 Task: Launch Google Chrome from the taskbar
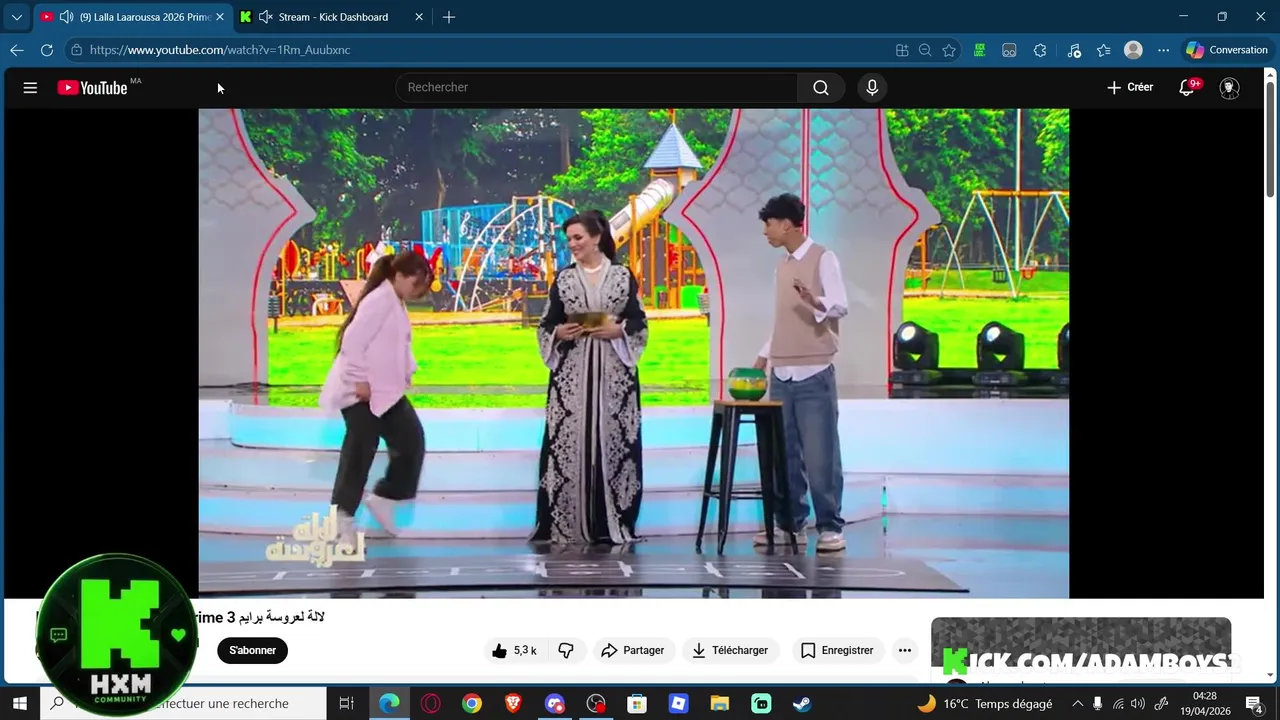[472, 704]
